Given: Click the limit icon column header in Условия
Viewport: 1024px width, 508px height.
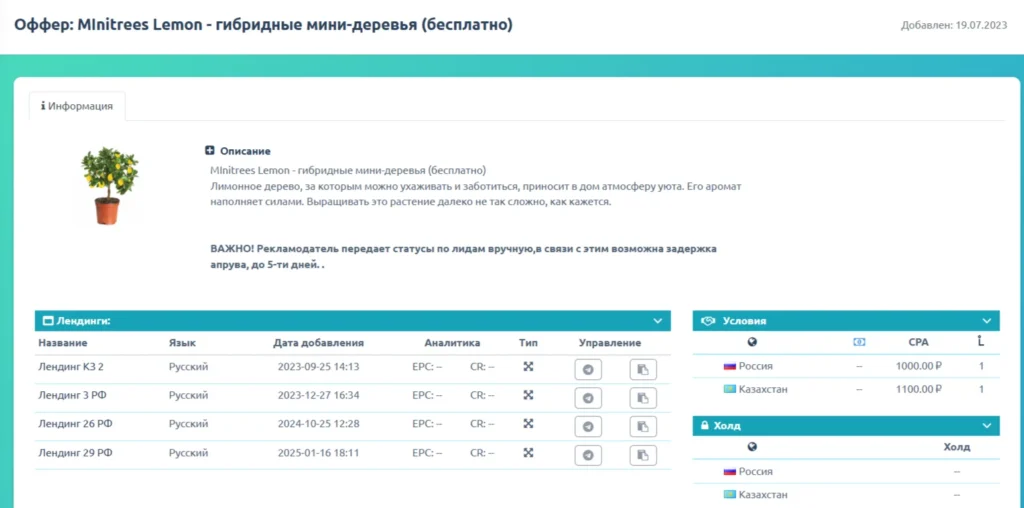Looking at the screenshot, I should click(x=981, y=341).
